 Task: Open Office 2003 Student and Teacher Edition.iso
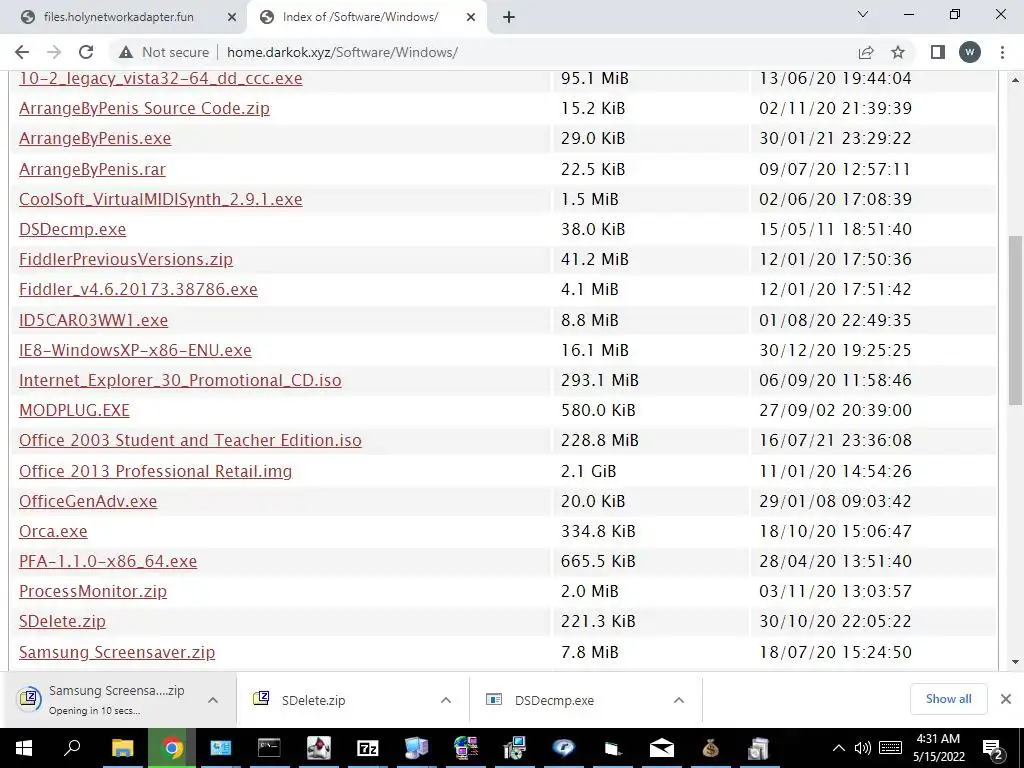190,440
